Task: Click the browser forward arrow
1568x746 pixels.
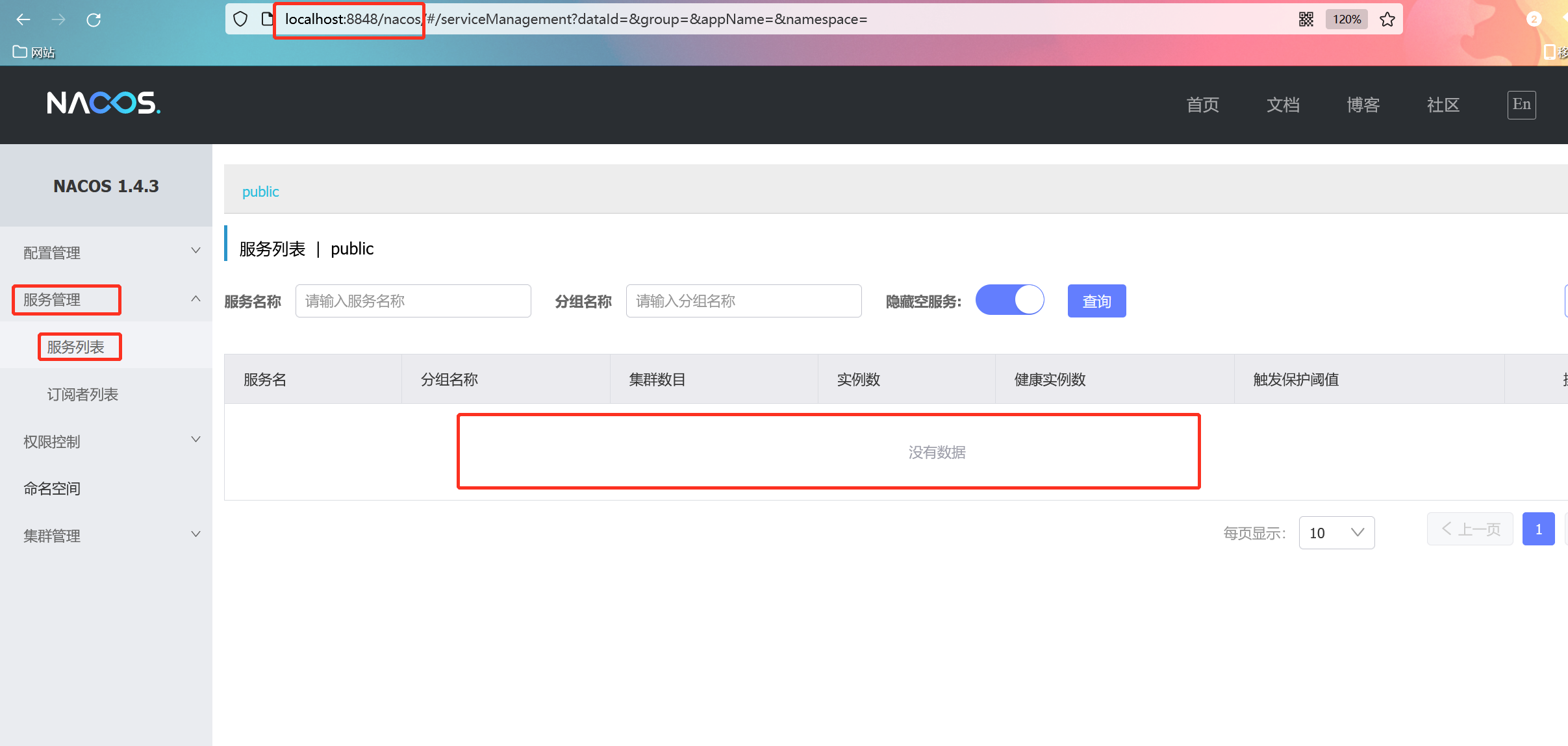Action: pos(58,19)
